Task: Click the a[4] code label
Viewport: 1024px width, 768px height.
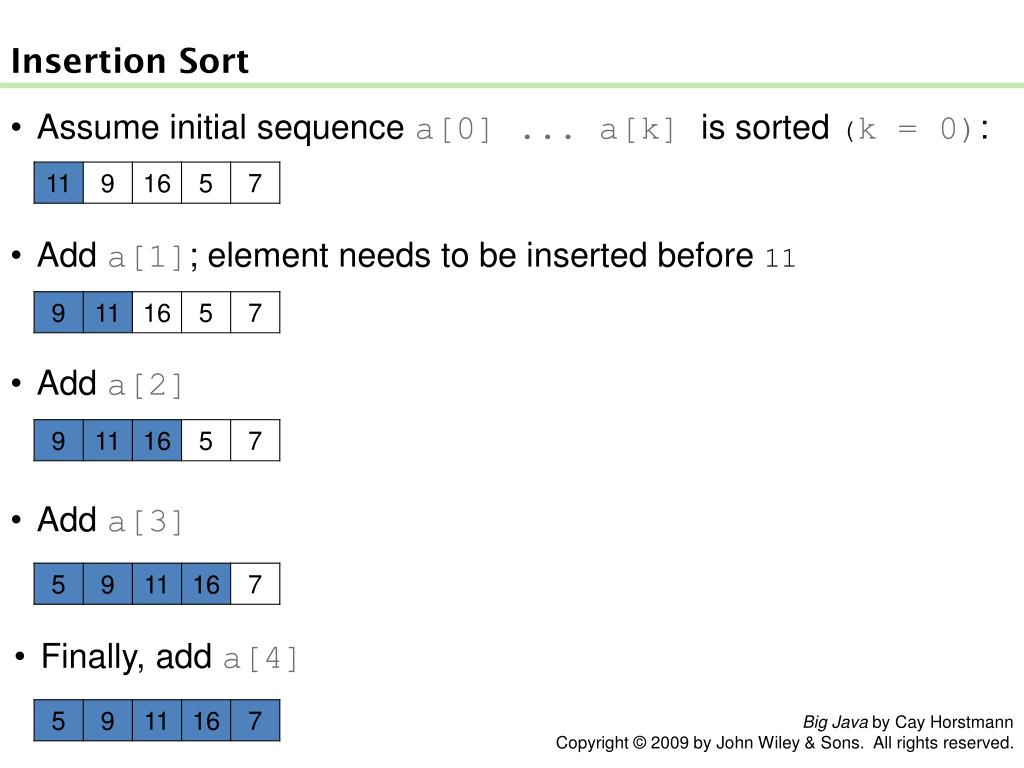Action: point(260,658)
